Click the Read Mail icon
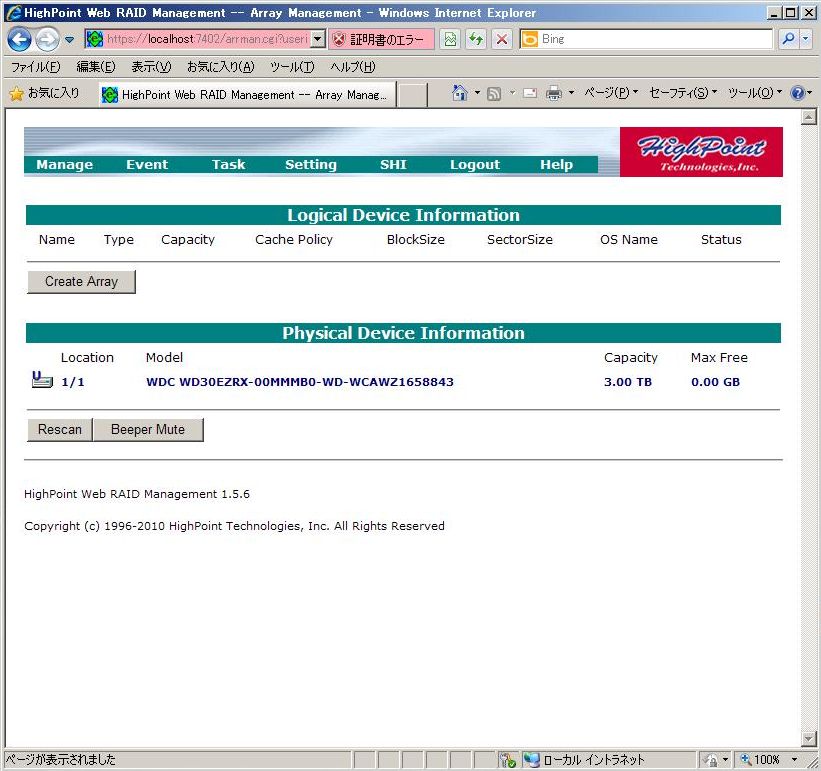The width and height of the screenshot is (821, 771). coord(530,94)
